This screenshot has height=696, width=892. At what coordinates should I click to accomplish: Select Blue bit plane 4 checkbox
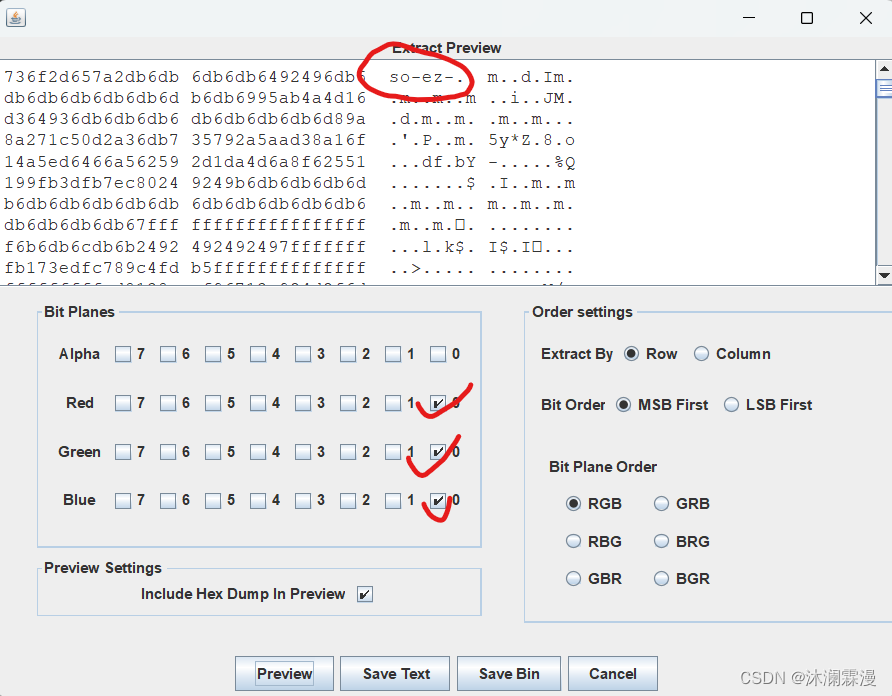click(258, 501)
